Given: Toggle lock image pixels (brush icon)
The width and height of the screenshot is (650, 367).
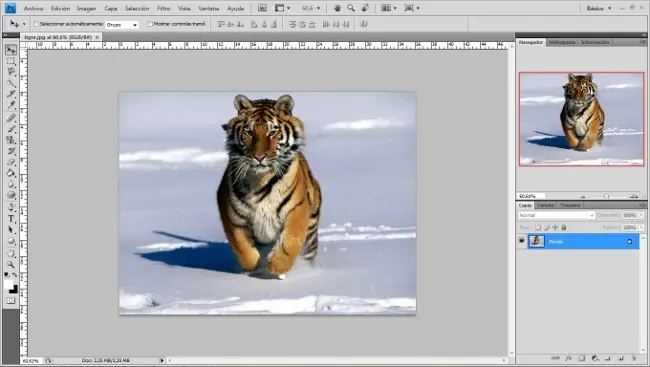Looking at the screenshot, I should (x=546, y=227).
